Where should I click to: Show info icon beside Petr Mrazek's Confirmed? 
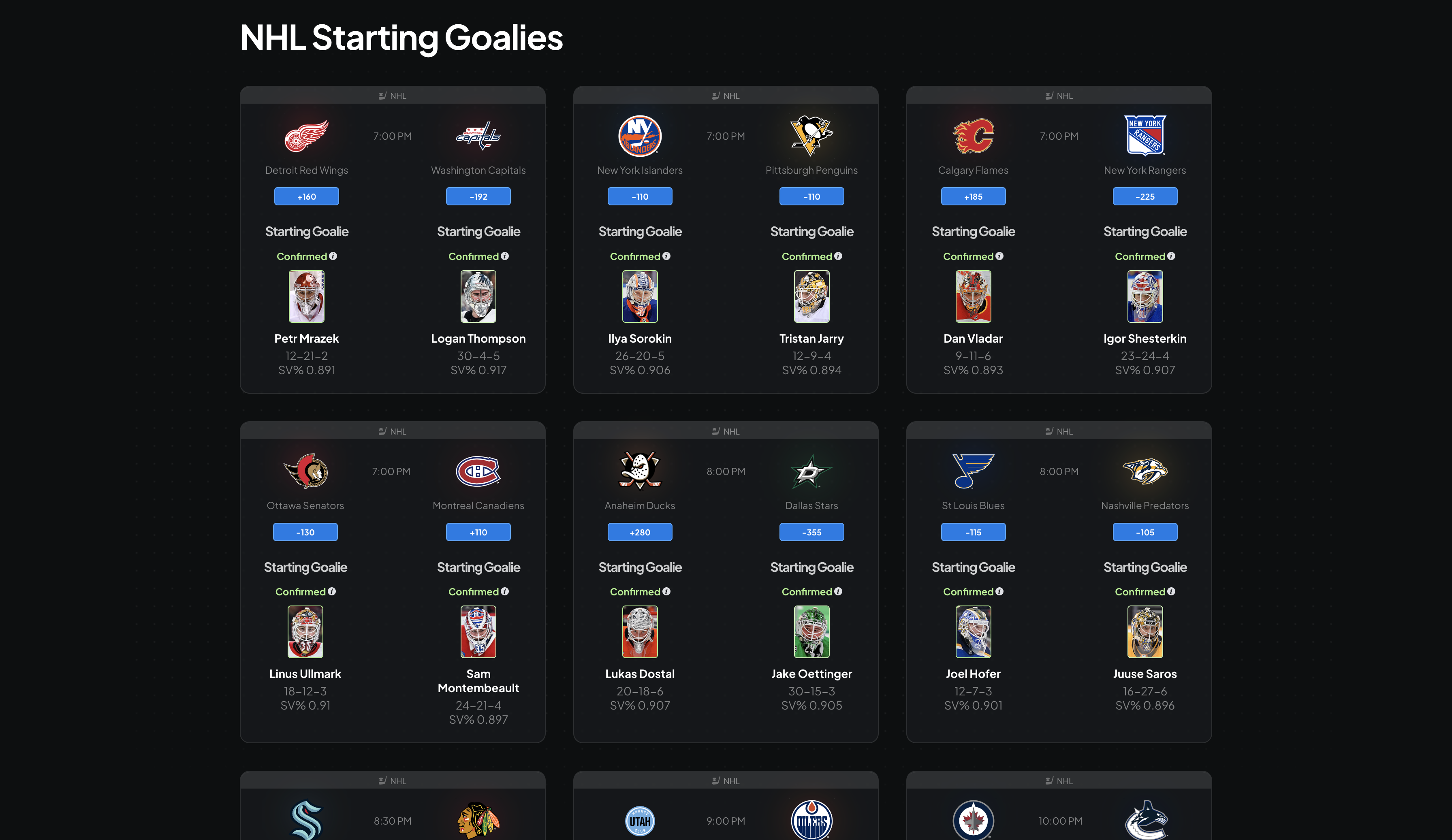333,256
